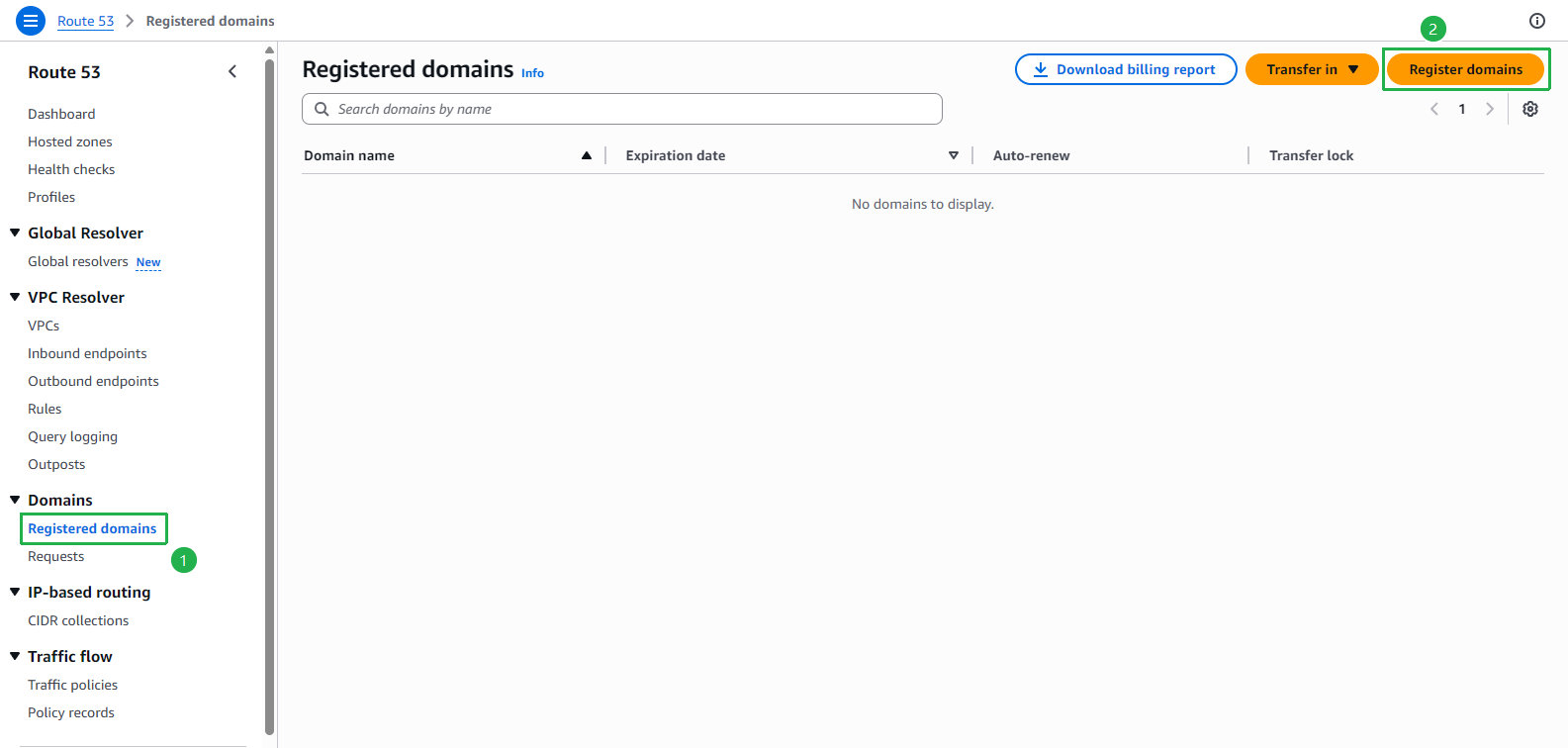Open CIDR collections page
1568x748 pixels.
(78, 620)
